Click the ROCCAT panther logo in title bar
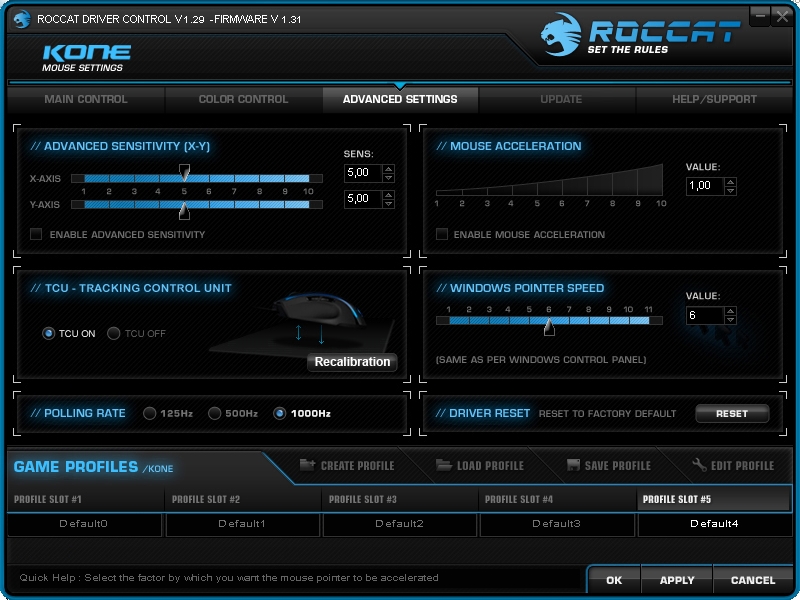800x600 pixels. click(x=22, y=19)
